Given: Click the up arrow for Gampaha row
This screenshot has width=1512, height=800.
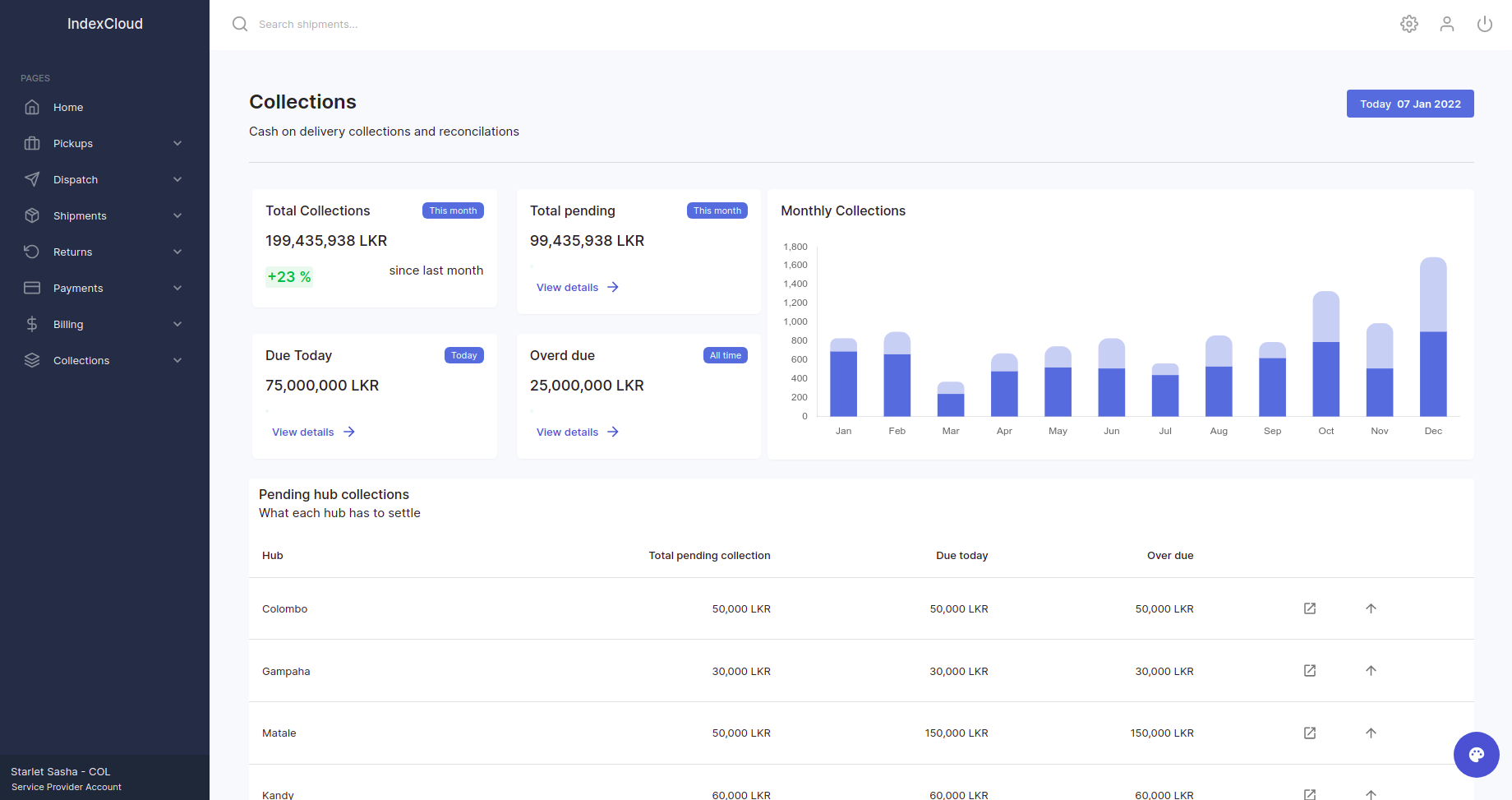Looking at the screenshot, I should coord(1370,671).
